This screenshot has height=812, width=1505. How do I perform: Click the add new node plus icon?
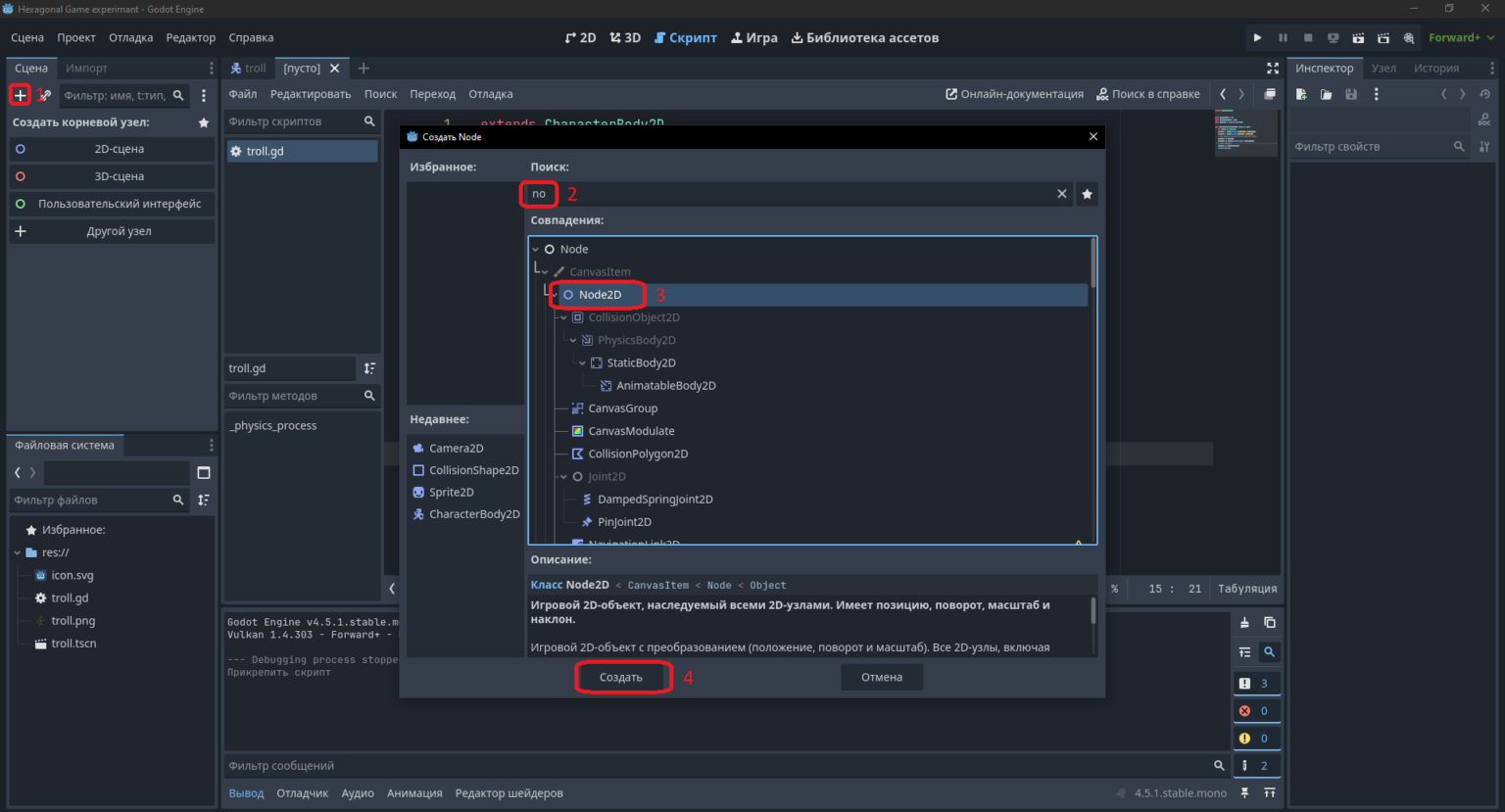point(20,95)
